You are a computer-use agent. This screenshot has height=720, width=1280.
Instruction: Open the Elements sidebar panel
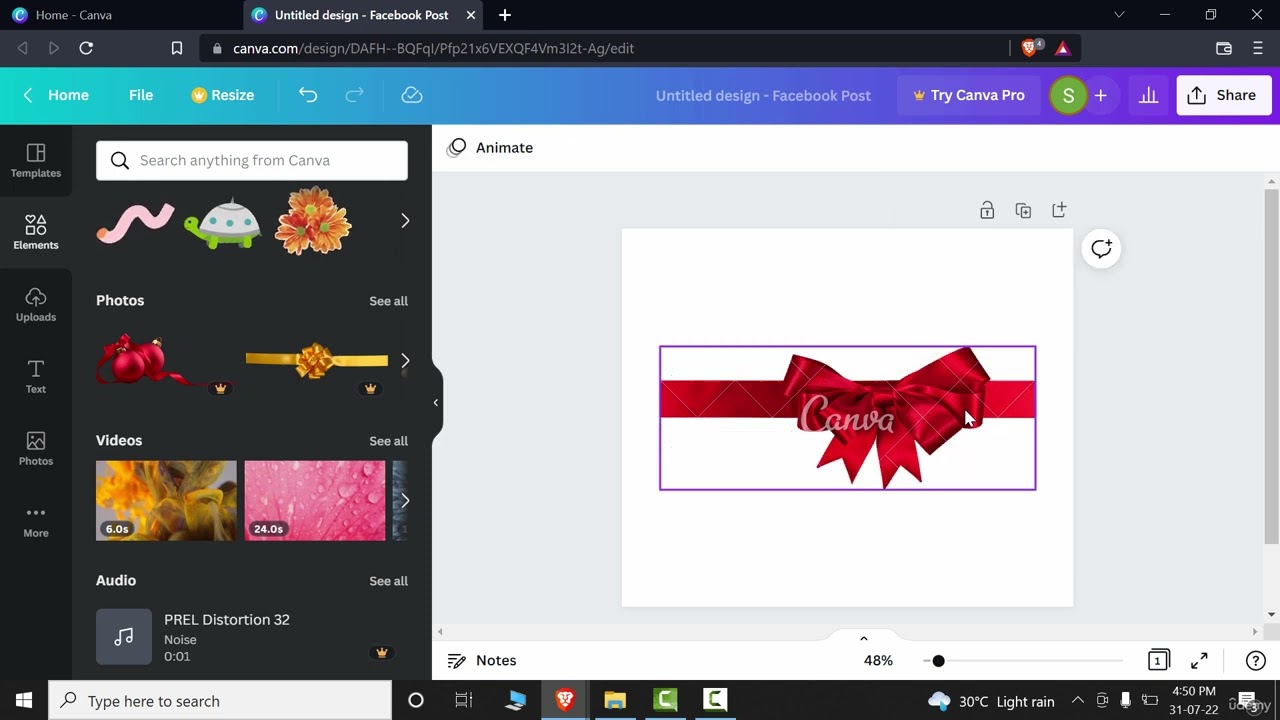(36, 233)
